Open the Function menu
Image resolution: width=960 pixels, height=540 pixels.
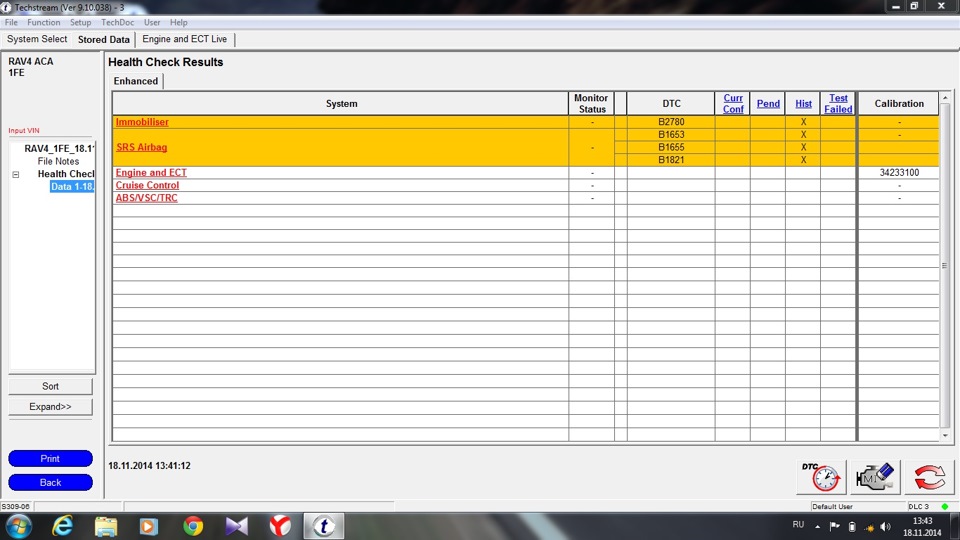click(x=43, y=22)
